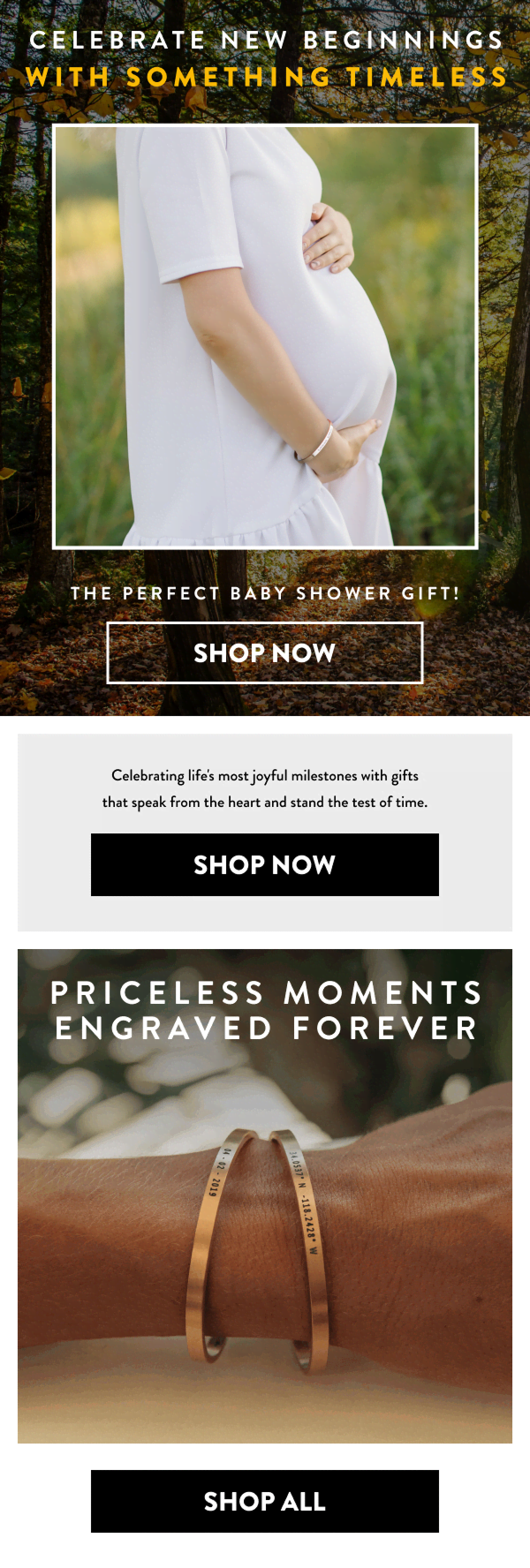Click the yellow 'With Something Timeless' text

pyautogui.click(x=267, y=77)
